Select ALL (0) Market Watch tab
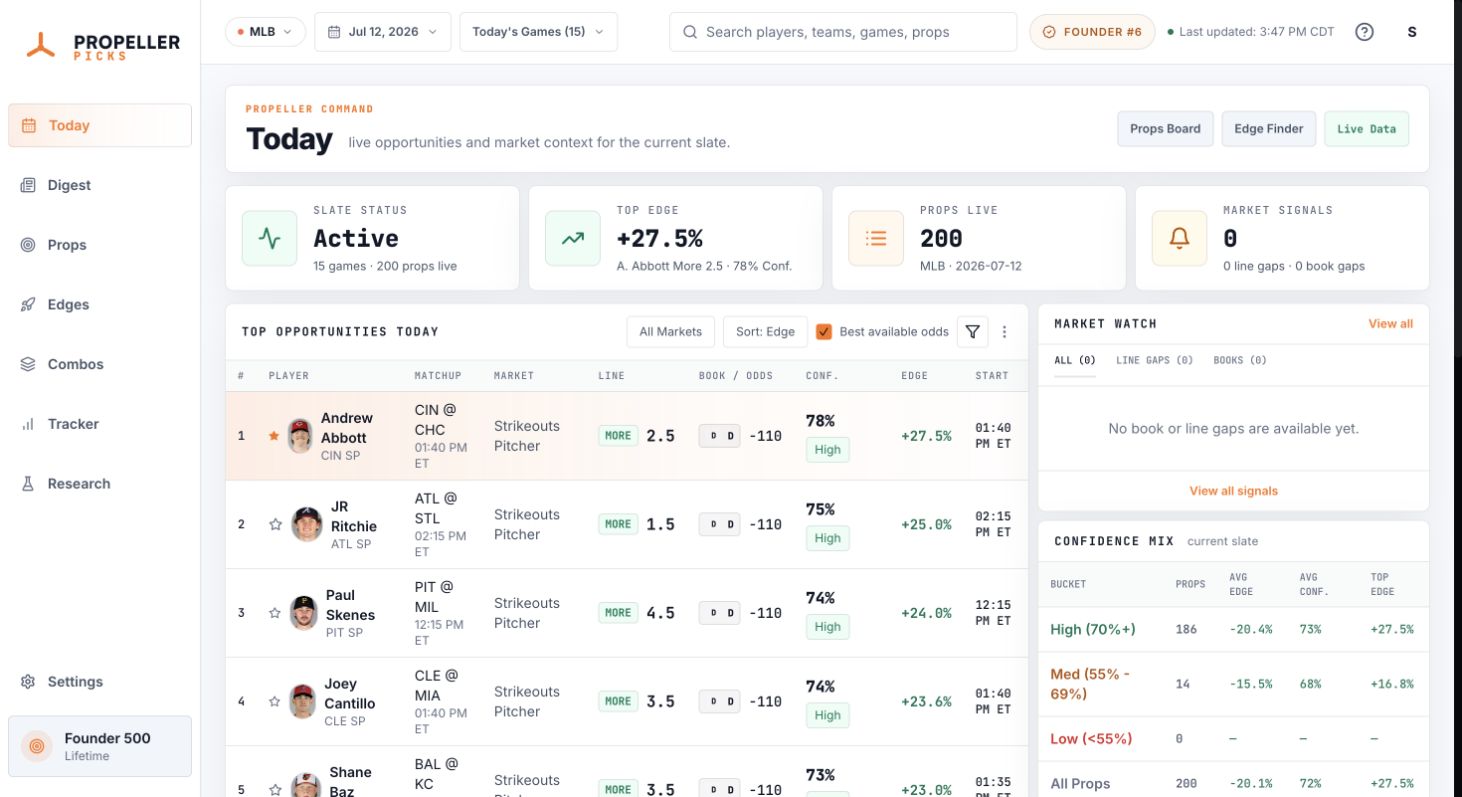The image size is (1462, 797). click(x=1075, y=360)
